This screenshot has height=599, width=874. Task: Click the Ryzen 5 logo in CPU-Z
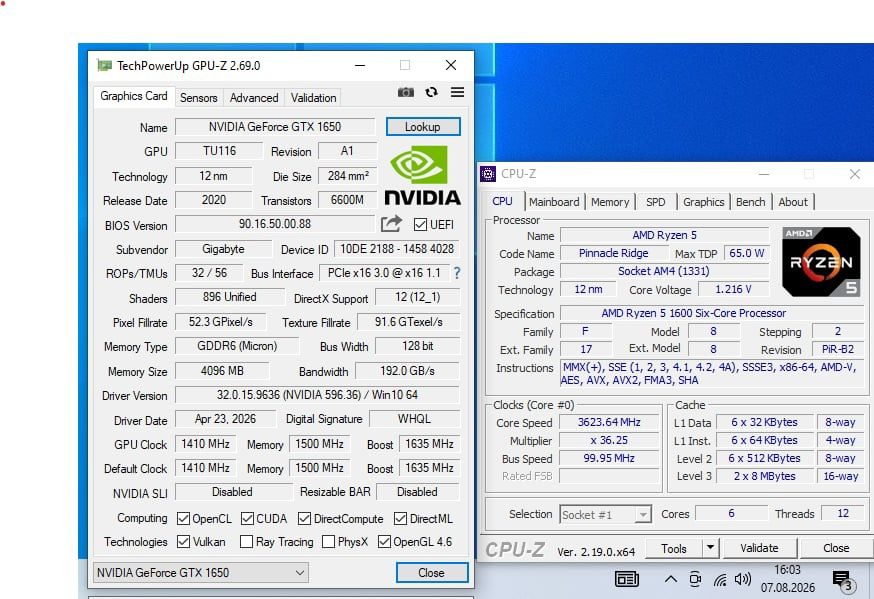tap(820, 261)
